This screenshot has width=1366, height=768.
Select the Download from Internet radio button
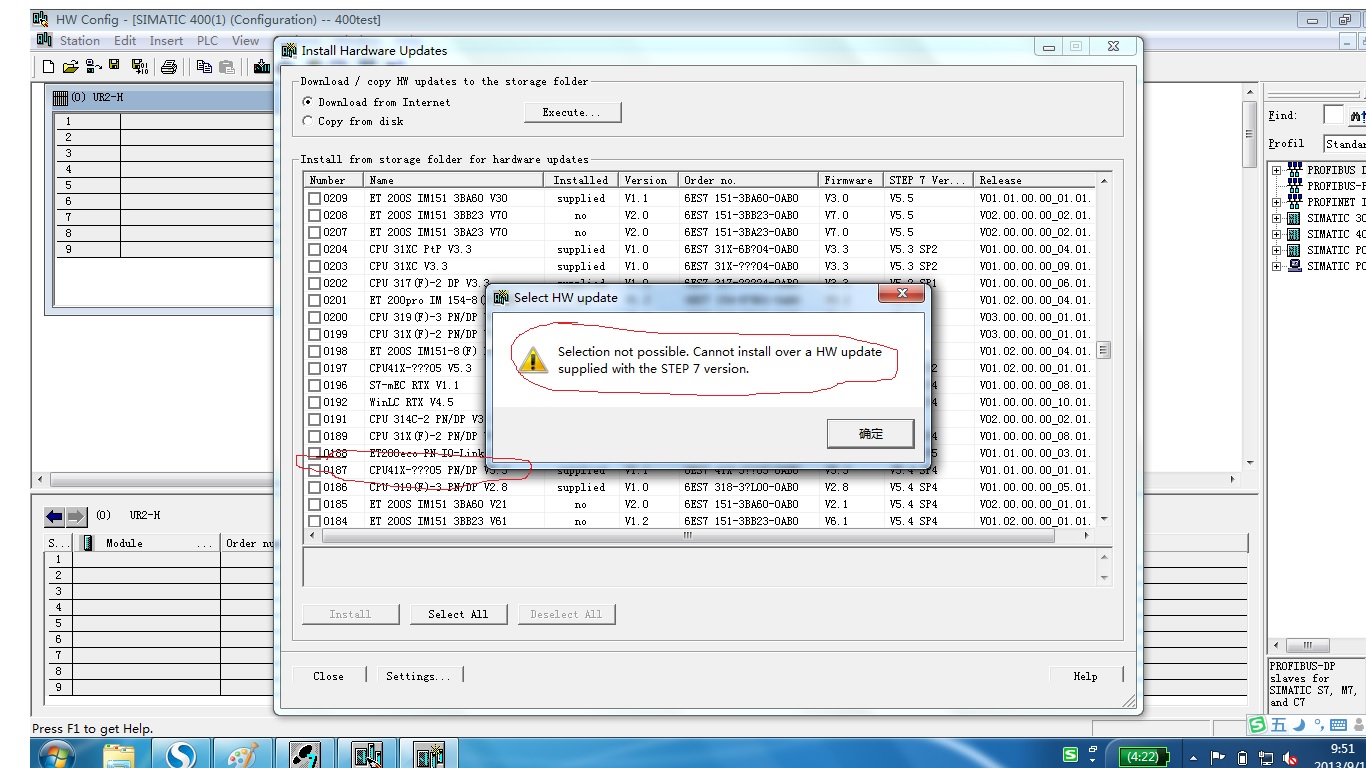point(308,102)
